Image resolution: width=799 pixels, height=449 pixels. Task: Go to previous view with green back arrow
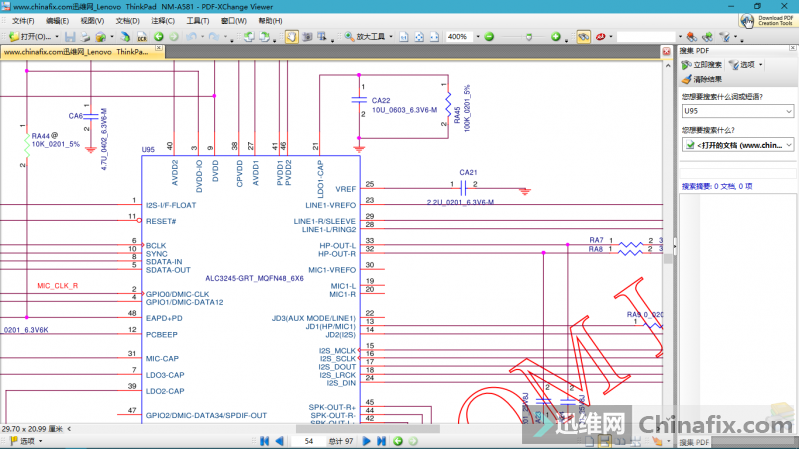[158, 37]
